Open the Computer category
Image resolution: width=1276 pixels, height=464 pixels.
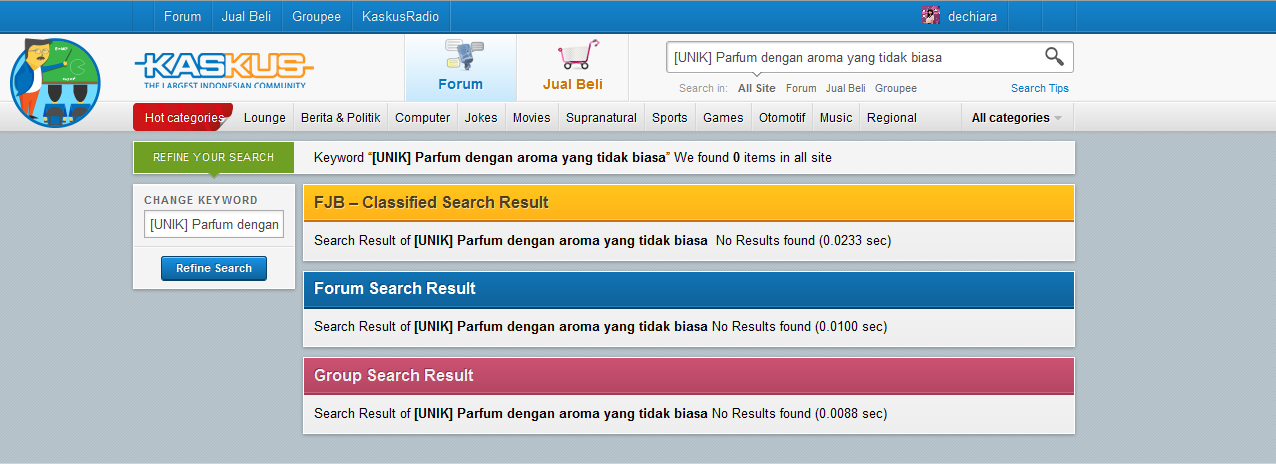coord(423,117)
